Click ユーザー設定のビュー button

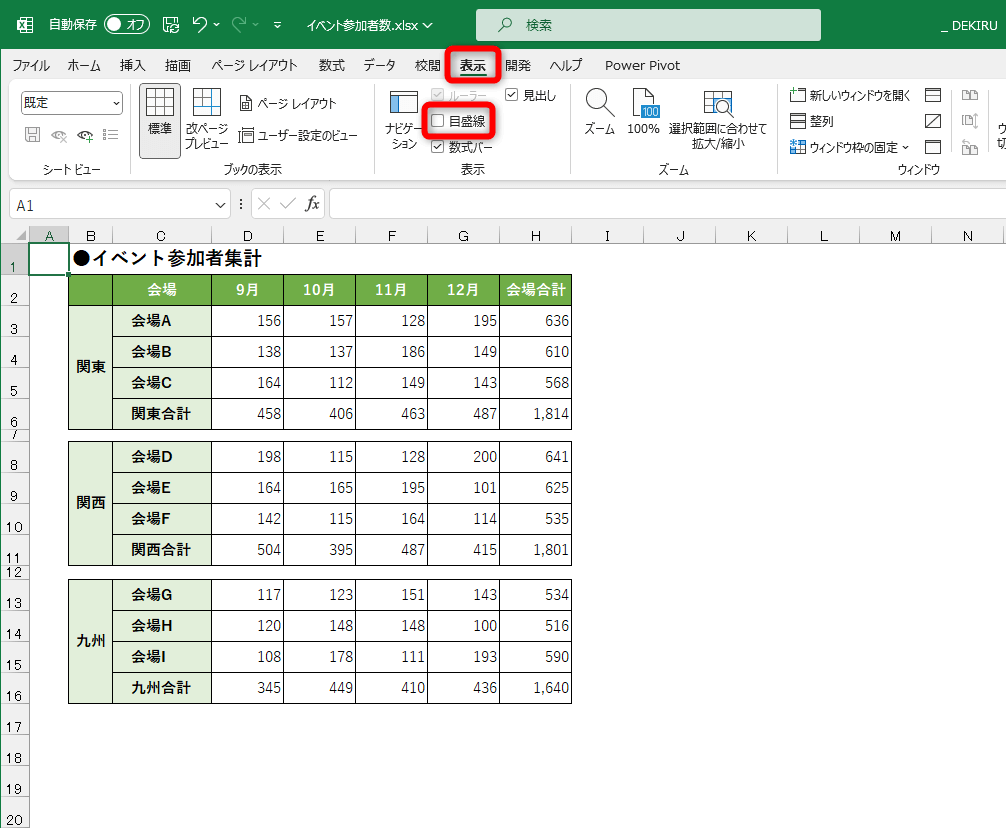click(298, 135)
